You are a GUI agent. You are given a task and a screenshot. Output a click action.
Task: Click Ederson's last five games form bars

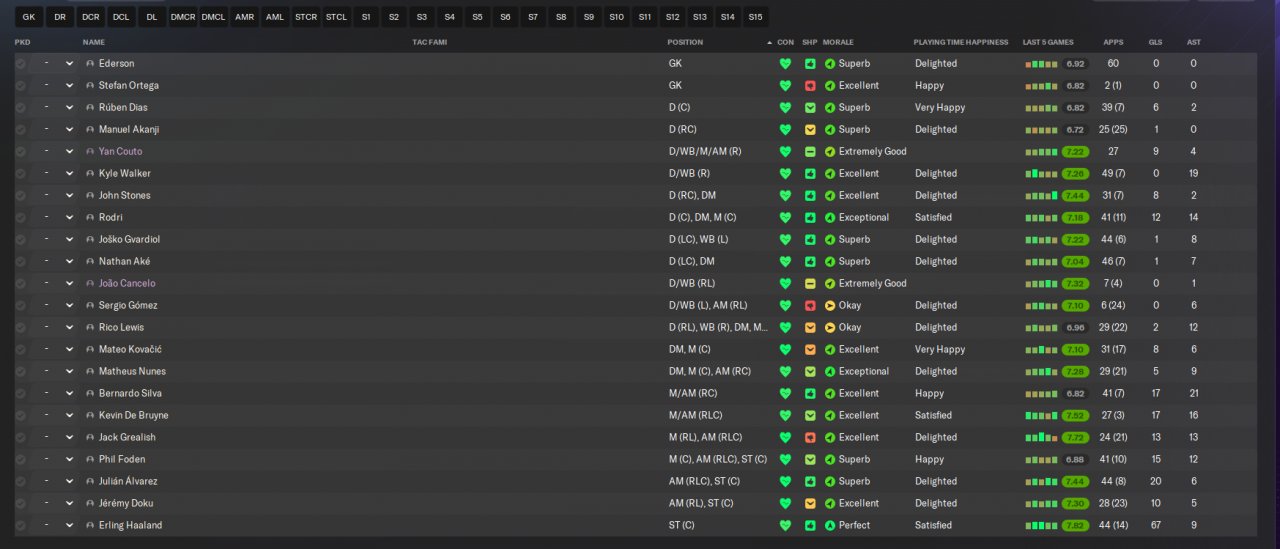[1041, 63]
